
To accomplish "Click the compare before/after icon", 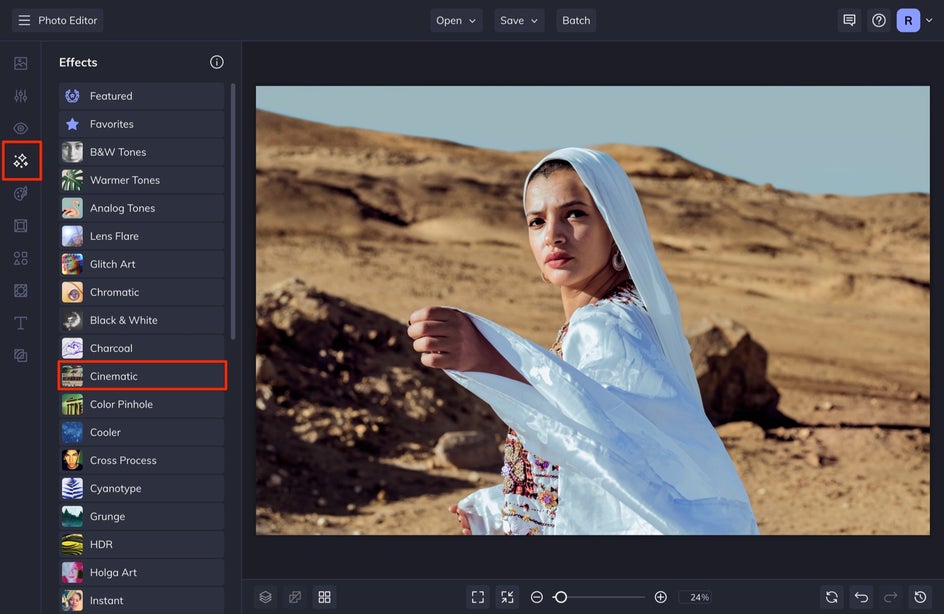I will click(x=295, y=597).
